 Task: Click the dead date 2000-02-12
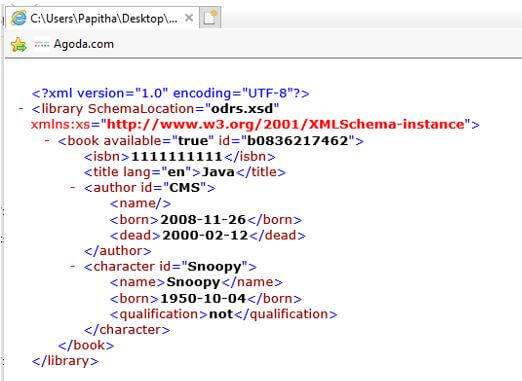[205, 235]
